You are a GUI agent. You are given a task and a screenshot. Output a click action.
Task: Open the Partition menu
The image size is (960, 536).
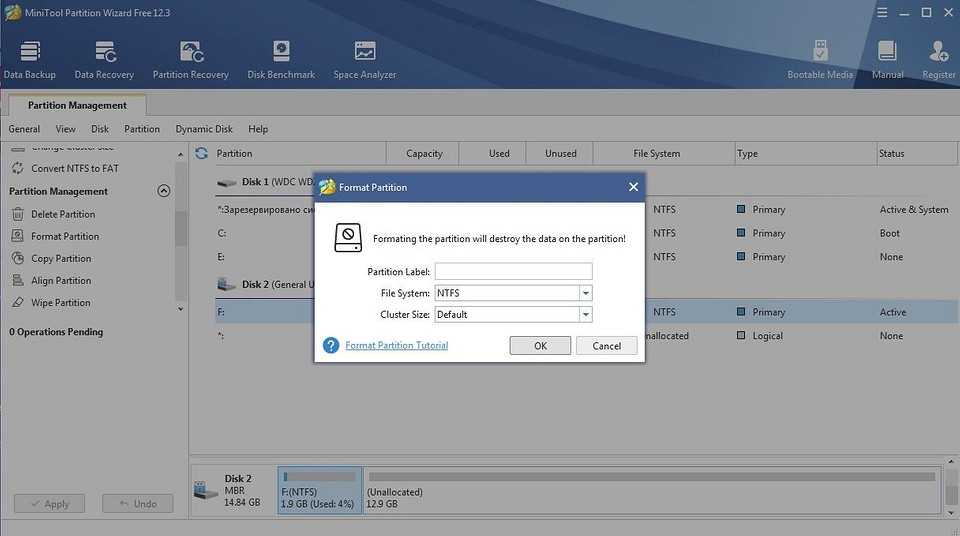pyautogui.click(x=142, y=129)
